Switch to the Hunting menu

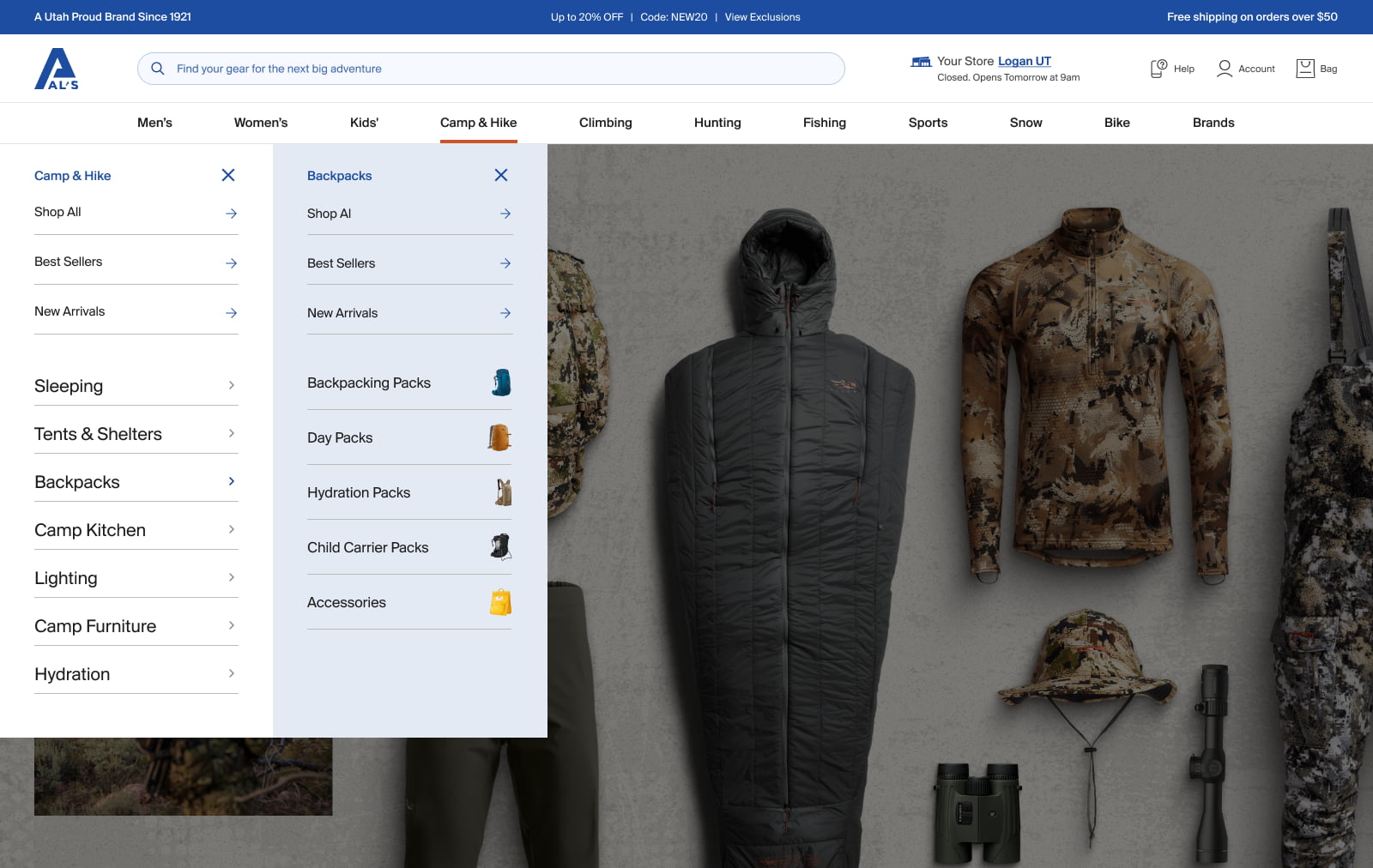click(x=717, y=123)
